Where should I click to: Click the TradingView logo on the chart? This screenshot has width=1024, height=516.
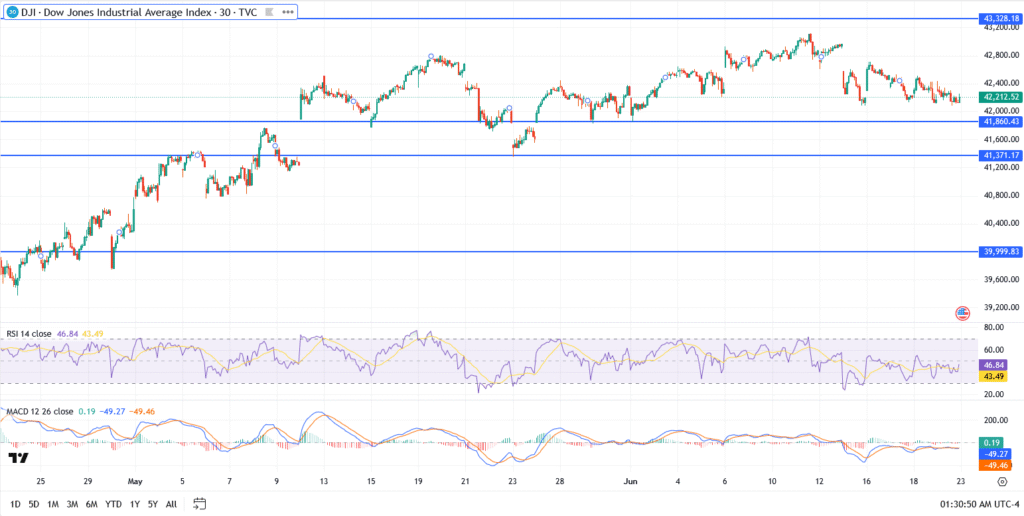coord(17,458)
